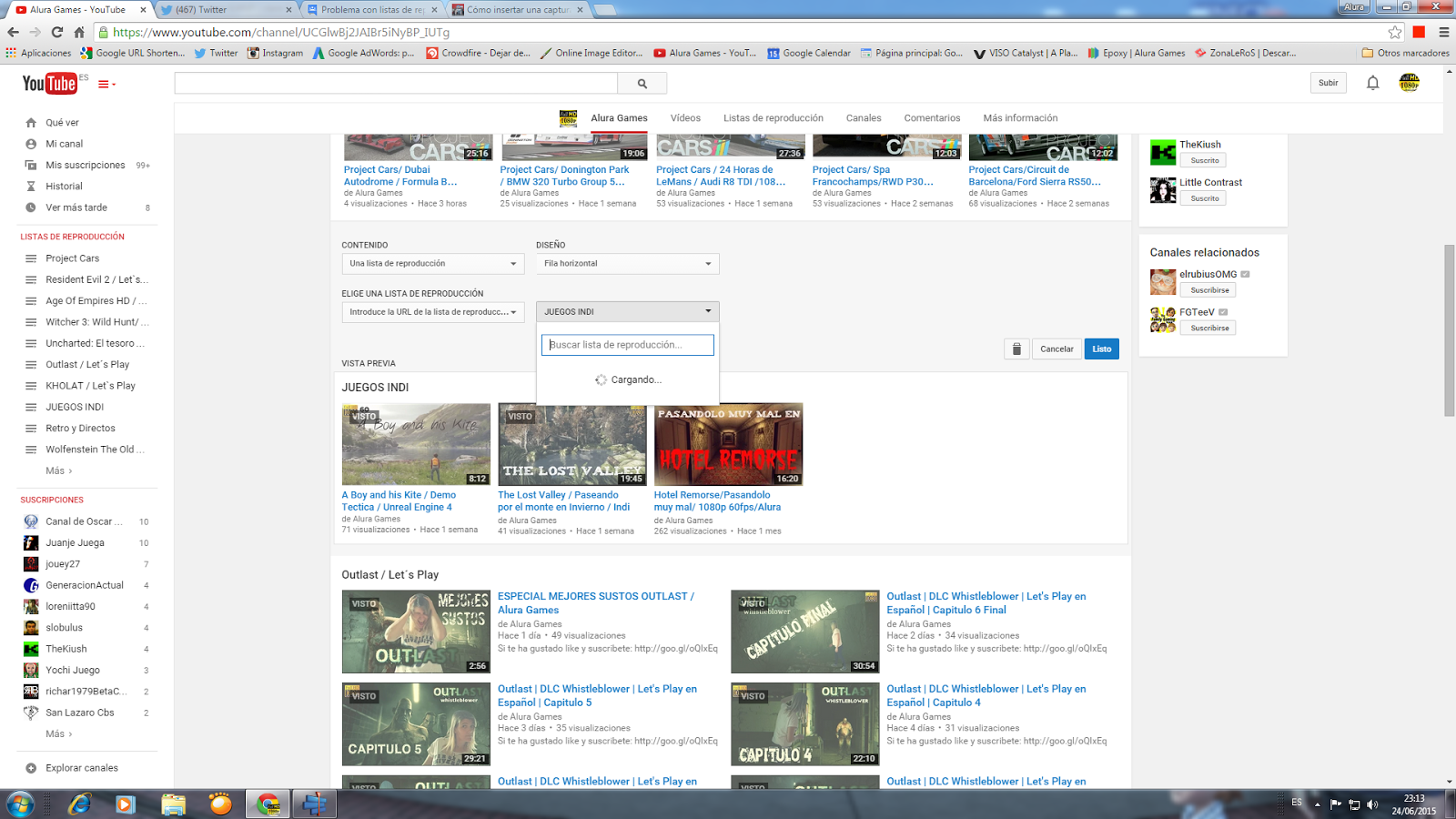Switch to the Twitter browser tab
1456x819 pixels.
(226, 10)
